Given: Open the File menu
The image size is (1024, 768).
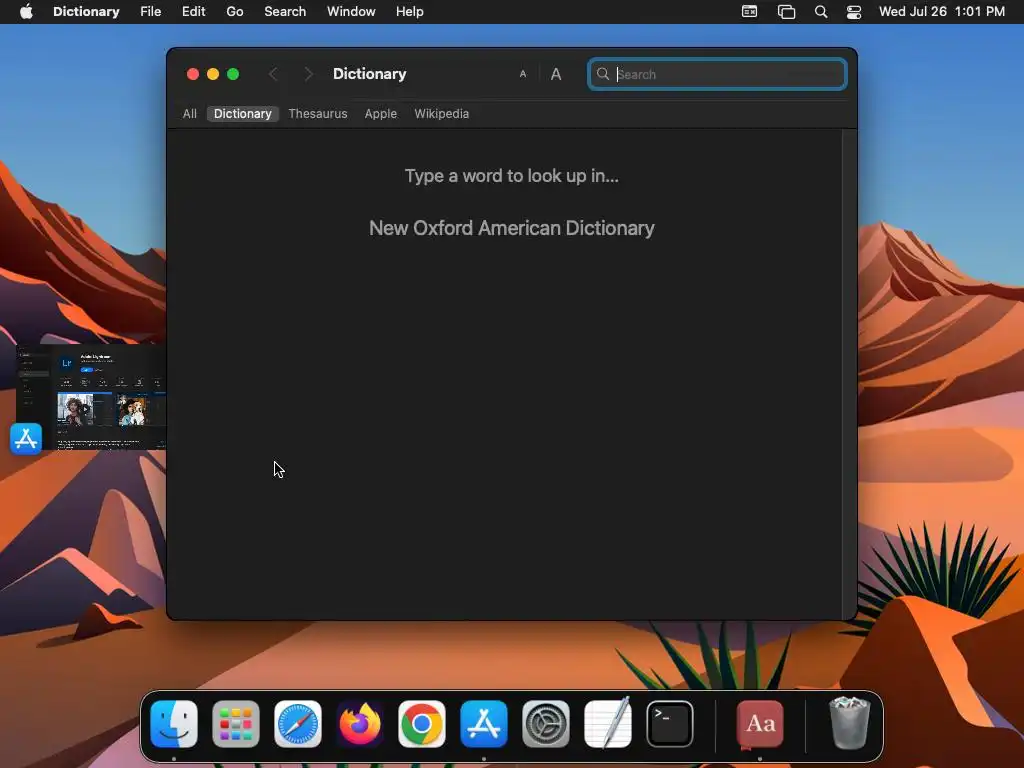Looking at the screenshot, I should 150,12.
